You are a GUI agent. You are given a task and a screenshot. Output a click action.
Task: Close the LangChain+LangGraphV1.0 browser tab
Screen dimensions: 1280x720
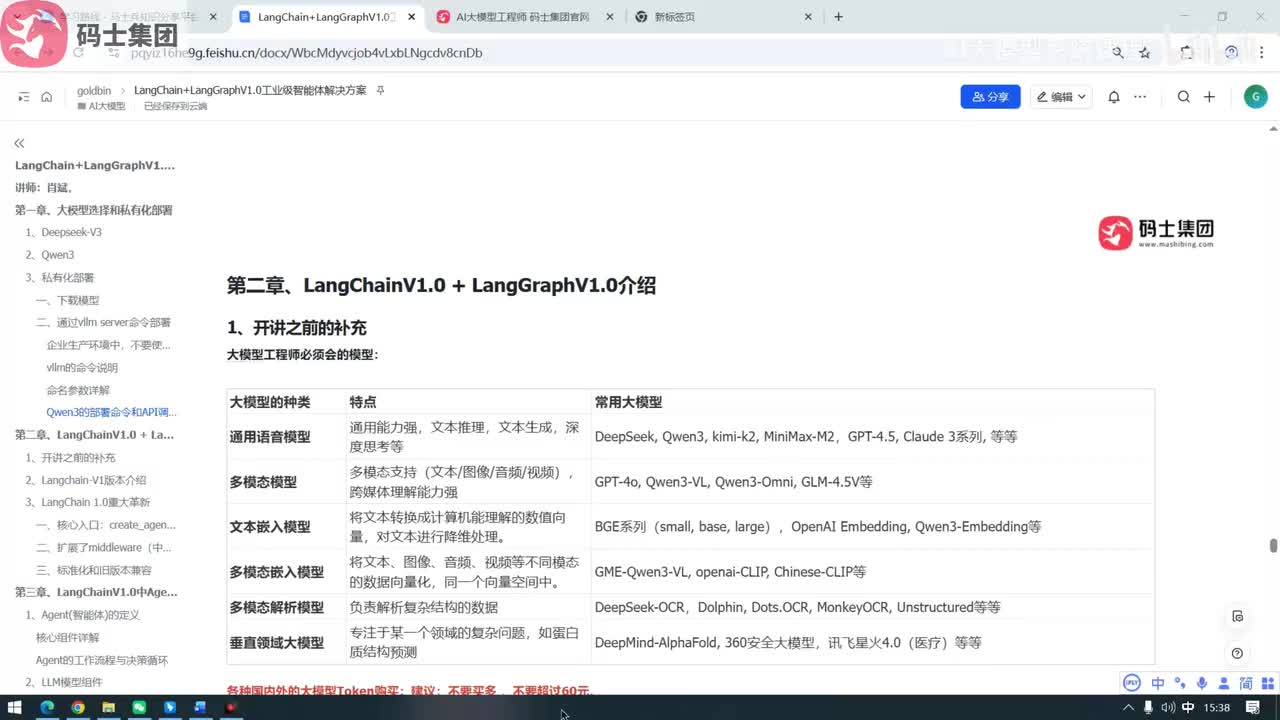click(411, 17)
